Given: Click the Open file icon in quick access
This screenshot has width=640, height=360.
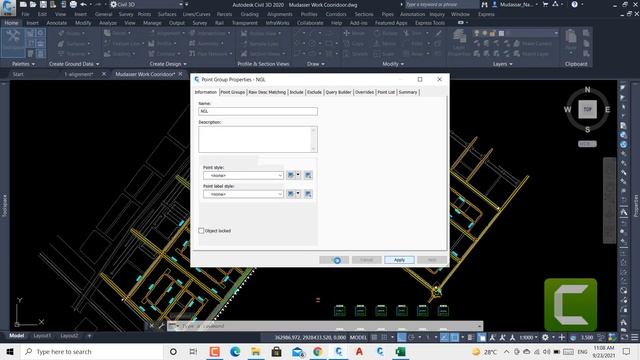Looking at the screenshot, I should [x=33, y=4].
